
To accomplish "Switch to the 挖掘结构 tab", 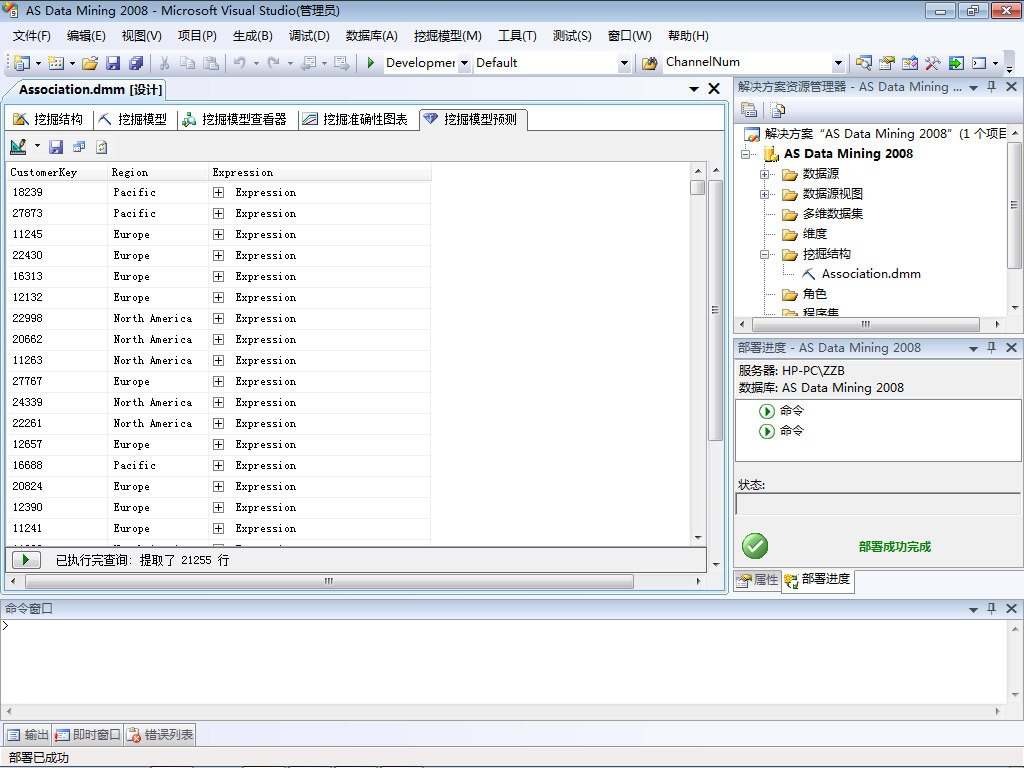I will tap(49, 120).
